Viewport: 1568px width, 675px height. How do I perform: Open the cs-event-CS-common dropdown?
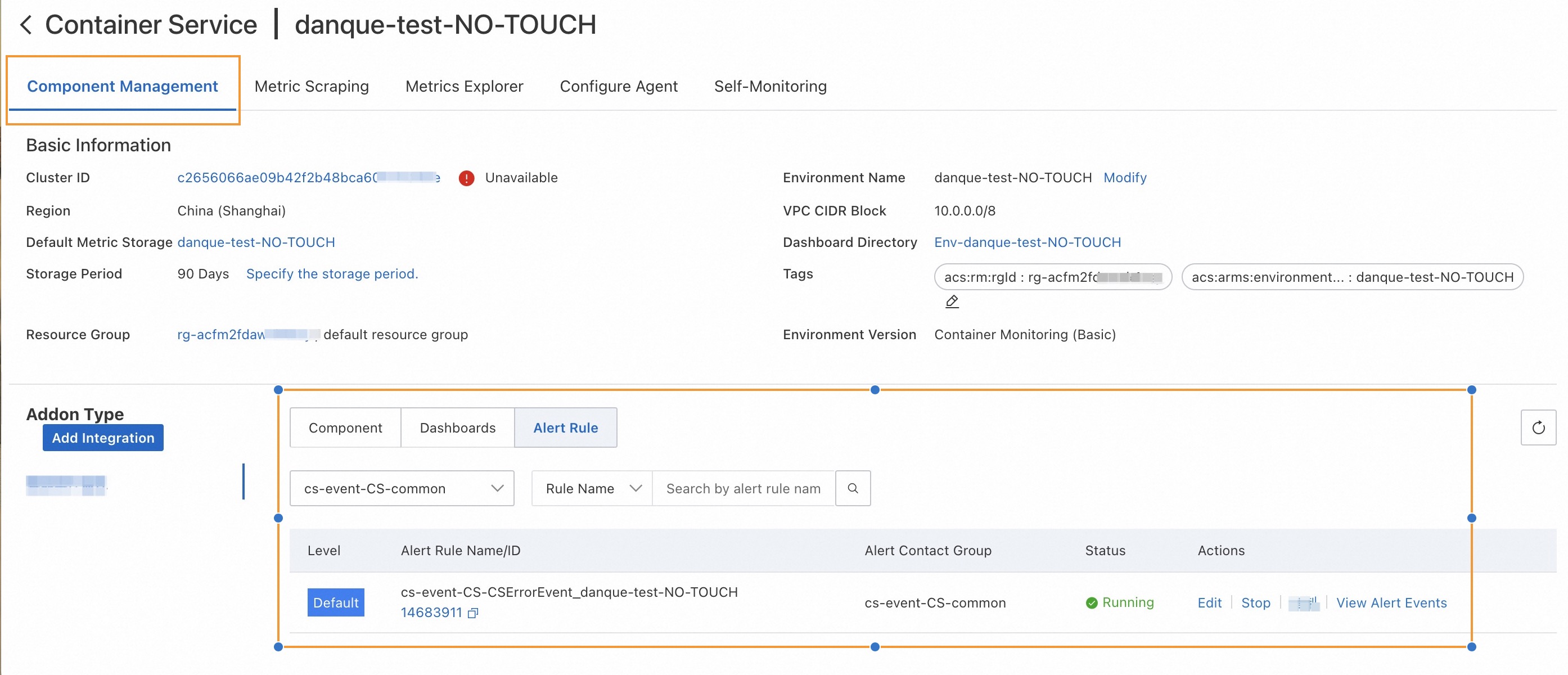point(402,488)
